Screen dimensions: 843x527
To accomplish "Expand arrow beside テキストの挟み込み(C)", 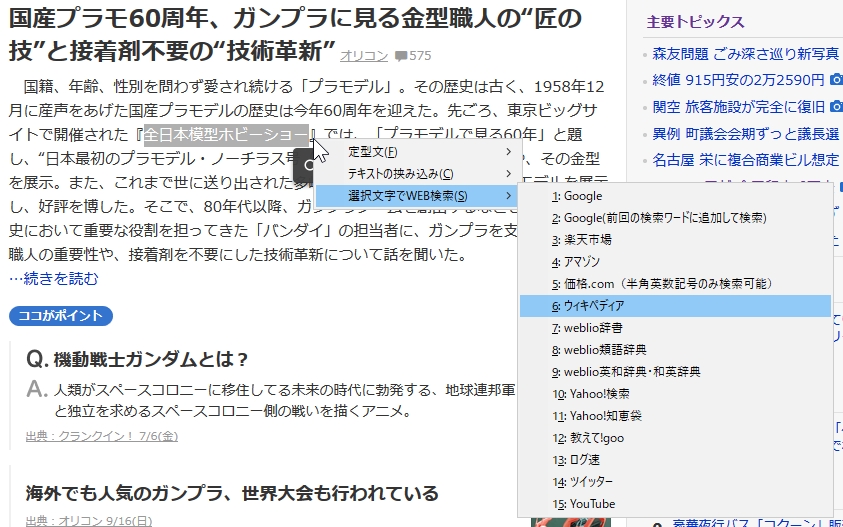I will (x=508, y=174).
